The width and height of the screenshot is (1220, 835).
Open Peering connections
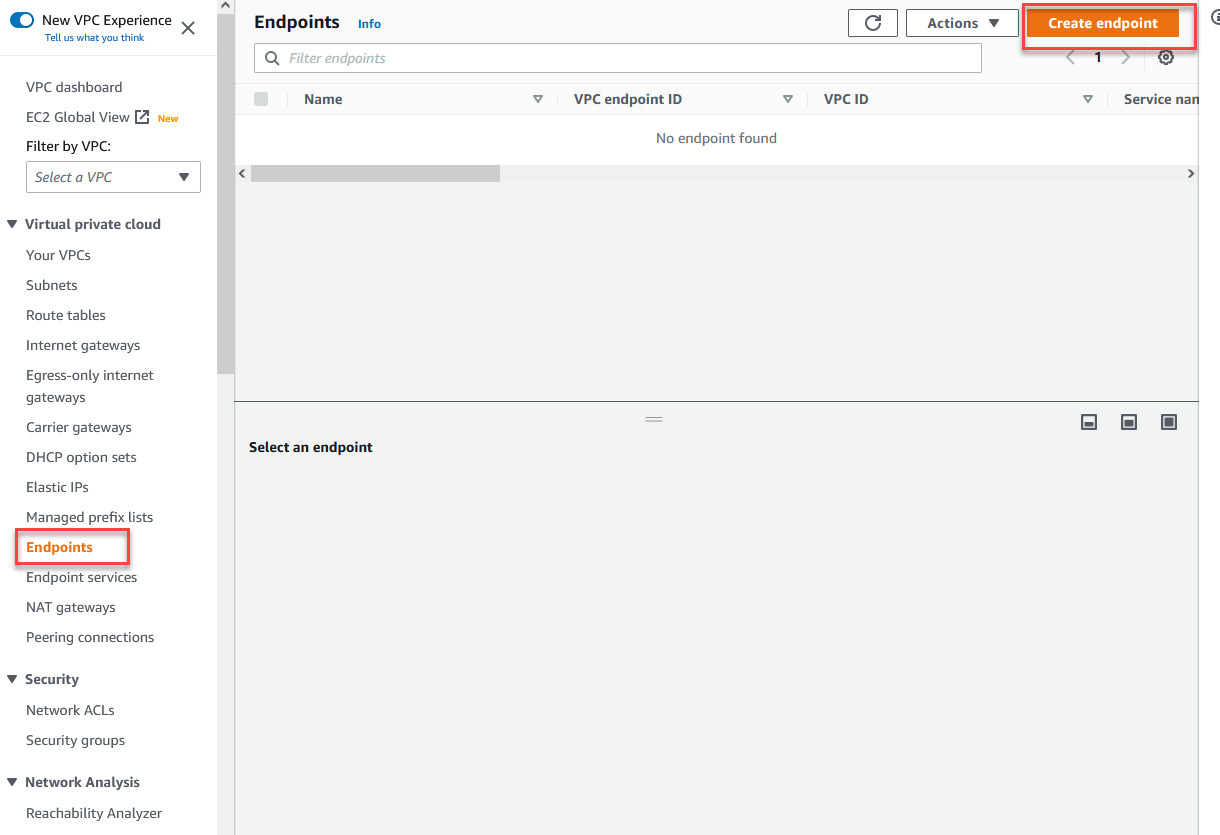click(90, 637)
